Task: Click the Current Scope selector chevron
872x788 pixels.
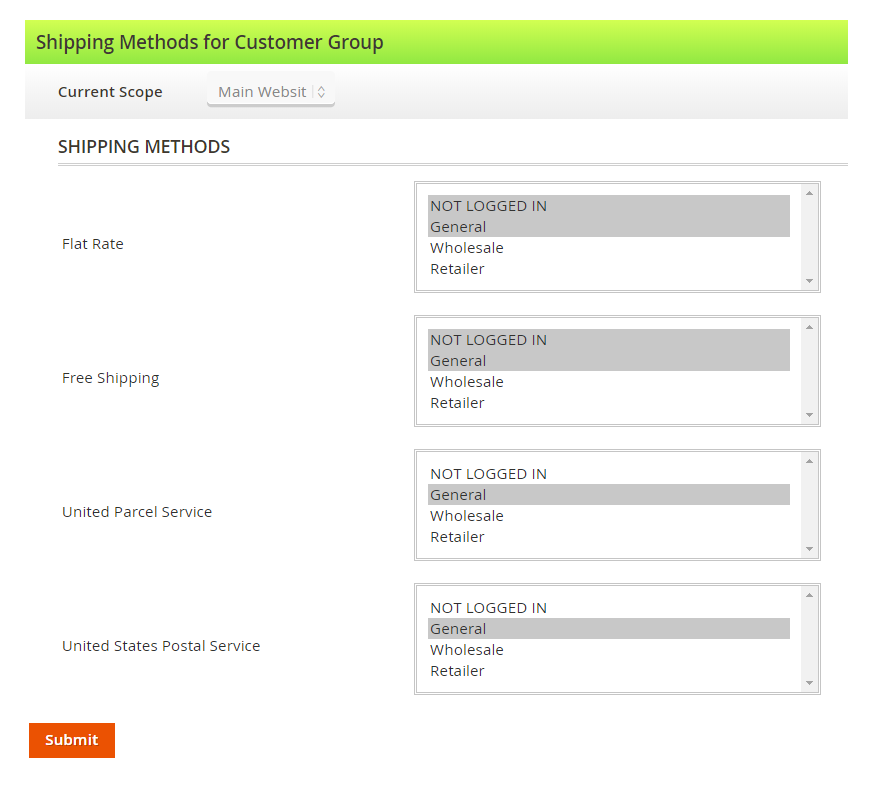Action: [x=320, y=91]
